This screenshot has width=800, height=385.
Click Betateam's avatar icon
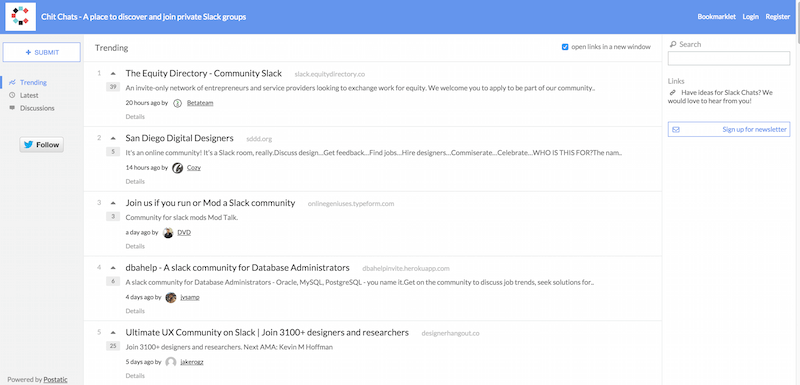click(178, 103)
